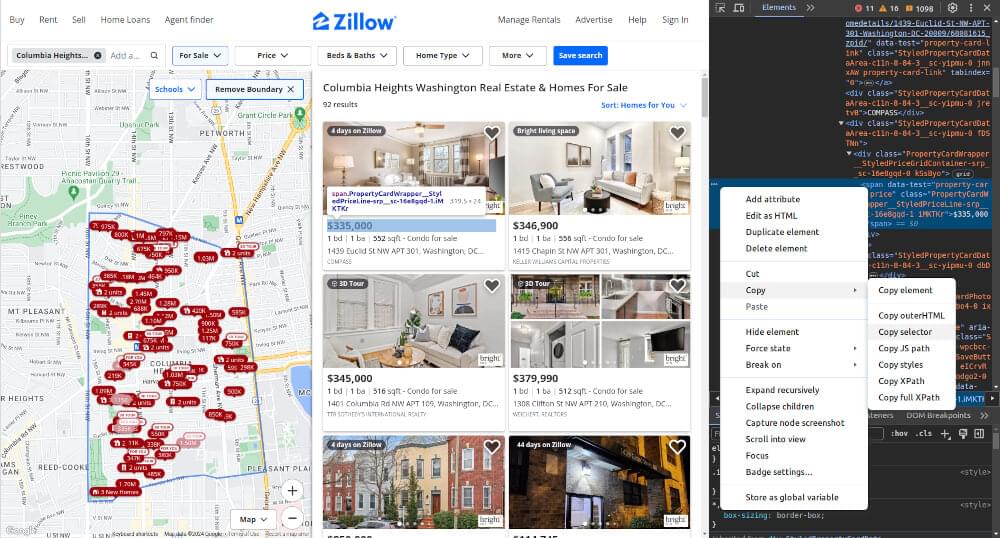This screenshot has height=538, width=1000.
Task: Remove the map boundary with the X
Action: point(291,89)
